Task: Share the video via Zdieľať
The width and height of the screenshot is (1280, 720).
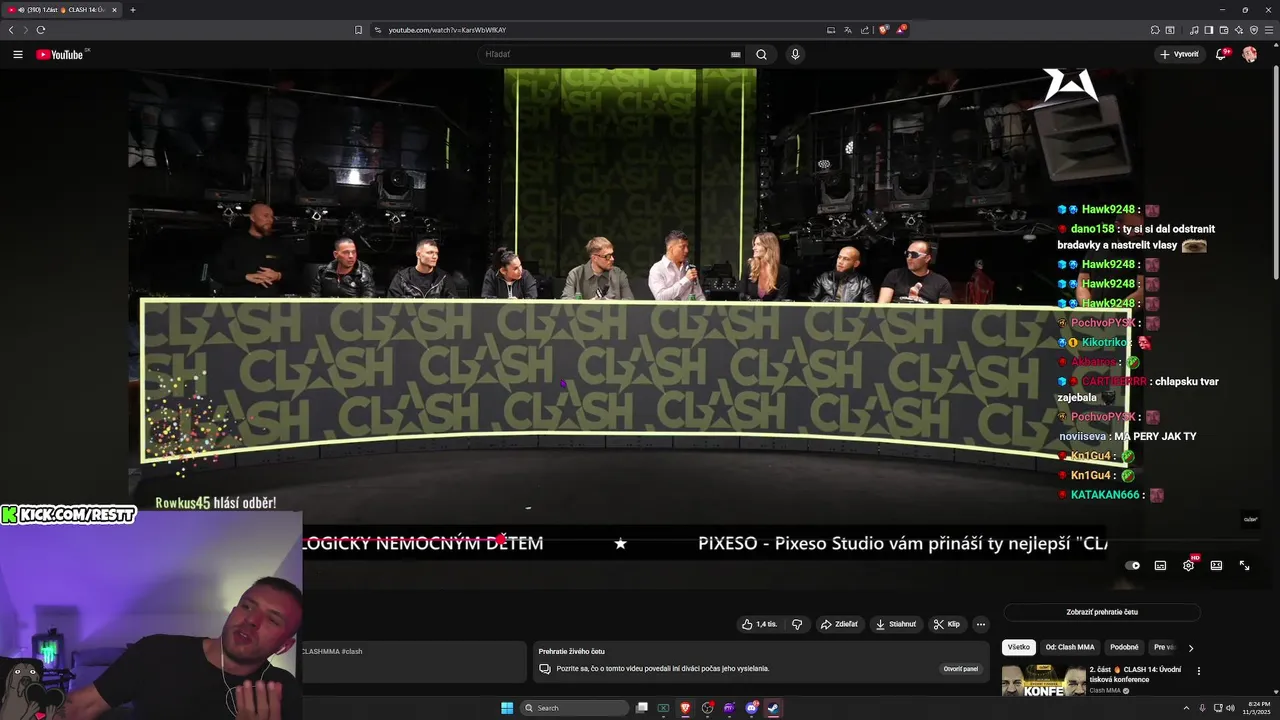Action: pos(839,624)
